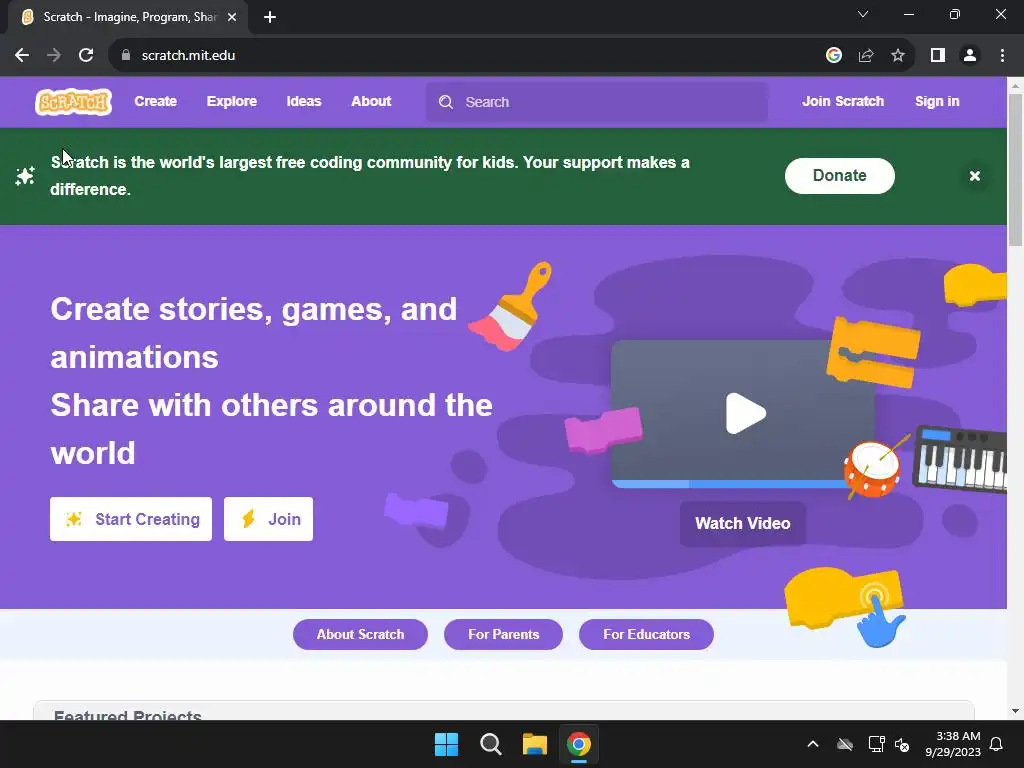Open the About Scratch pill link
This screenshot has height=768, width=1024.
click(360, 635)
